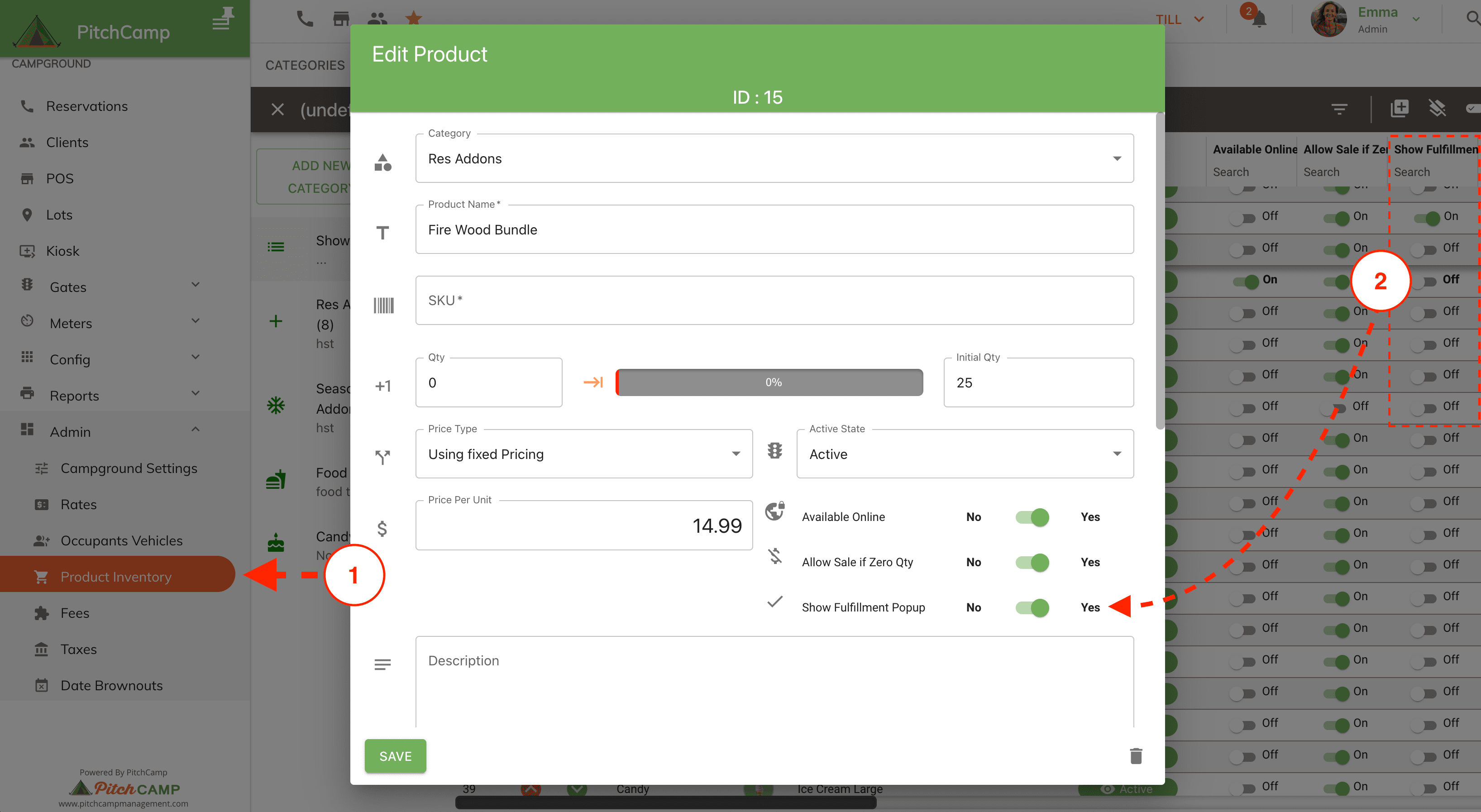Click the trash icon to delete the product
Image resolution: width=1481 pixels, height=812 pixels.
click(x=1136, y=755)
